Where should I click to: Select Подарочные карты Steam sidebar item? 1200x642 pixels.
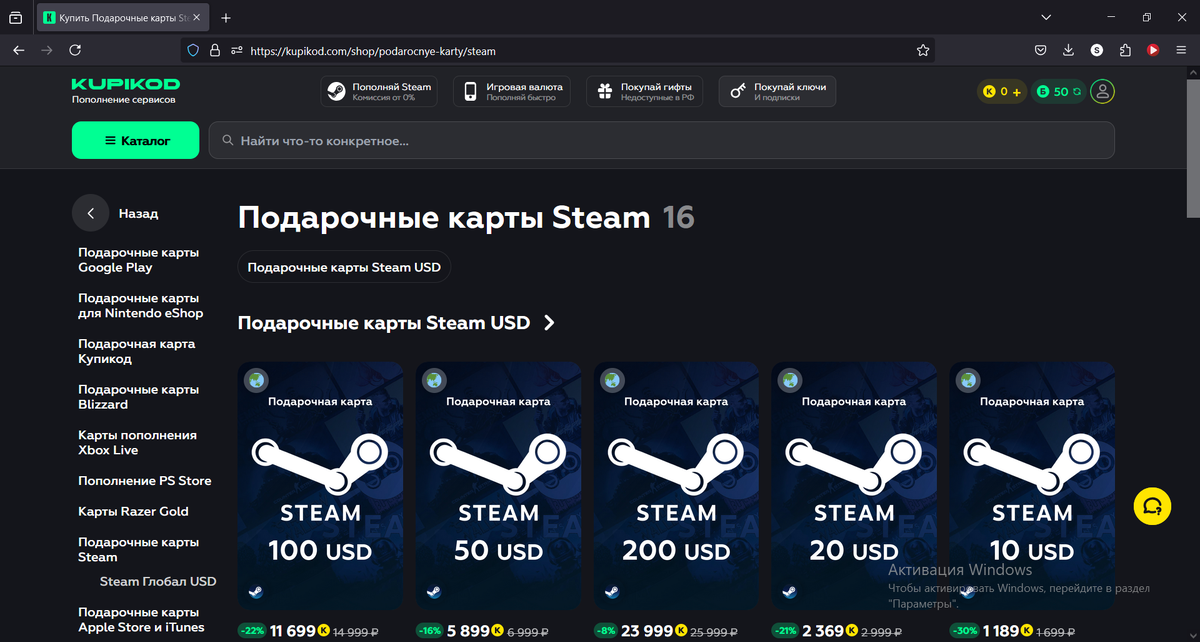pyautogui.click(x=138, y=550)
